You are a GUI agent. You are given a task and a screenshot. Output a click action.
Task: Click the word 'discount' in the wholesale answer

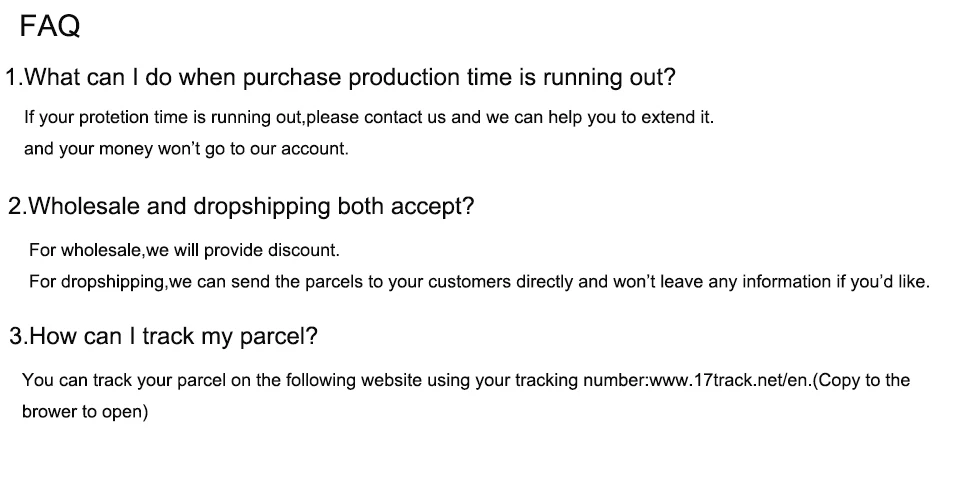pos(309,249)
